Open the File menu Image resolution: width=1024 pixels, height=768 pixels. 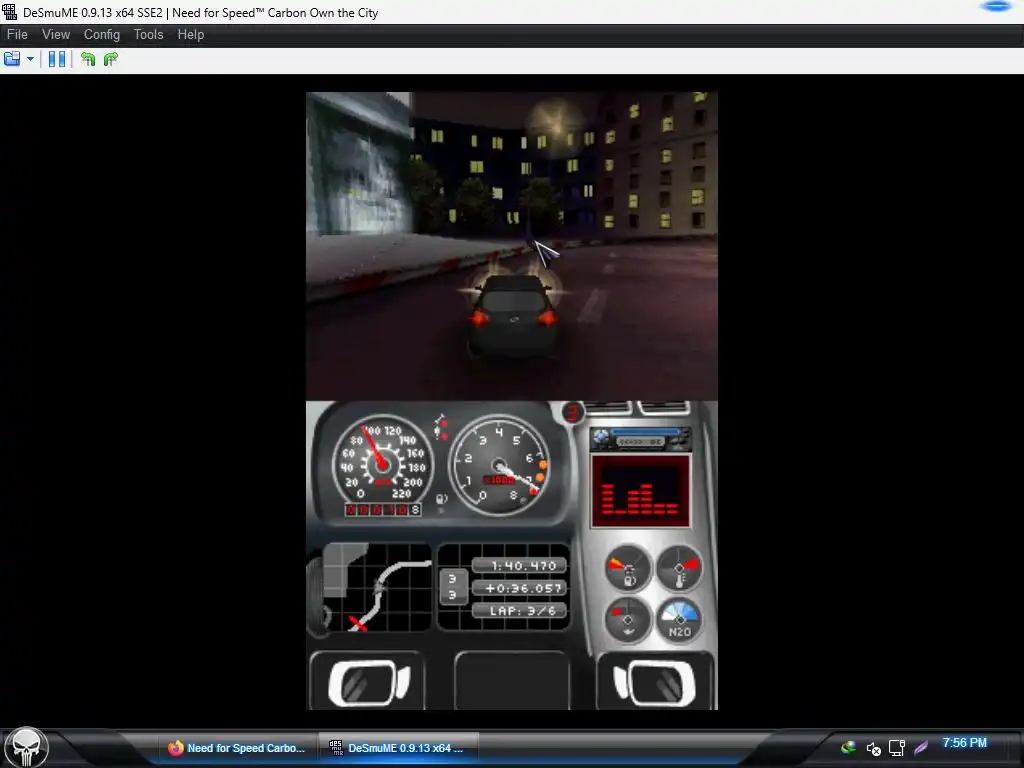pos(17,35)
